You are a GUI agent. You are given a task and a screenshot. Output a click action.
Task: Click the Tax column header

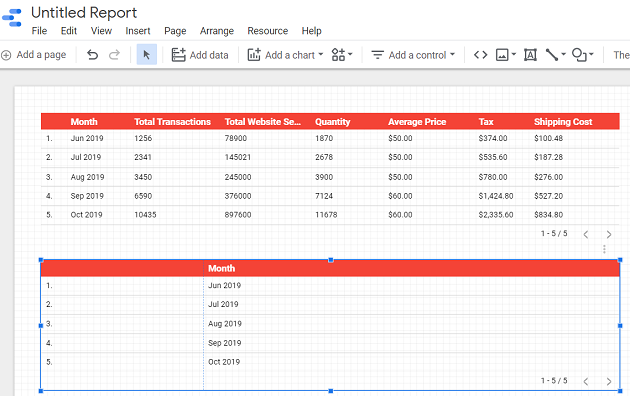pyautogui.click(x=486, y=122)
